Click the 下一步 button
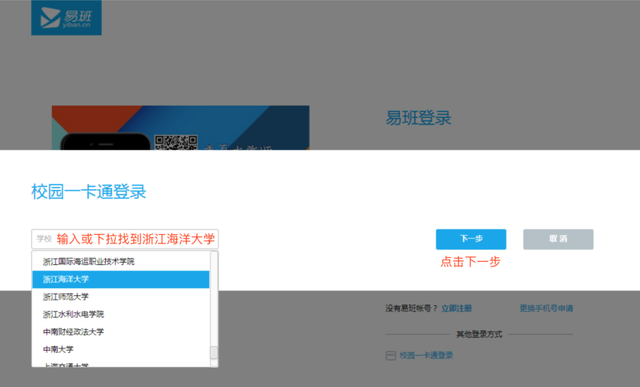The height and width of the screenshot is (387, 640). click(471, 239)
